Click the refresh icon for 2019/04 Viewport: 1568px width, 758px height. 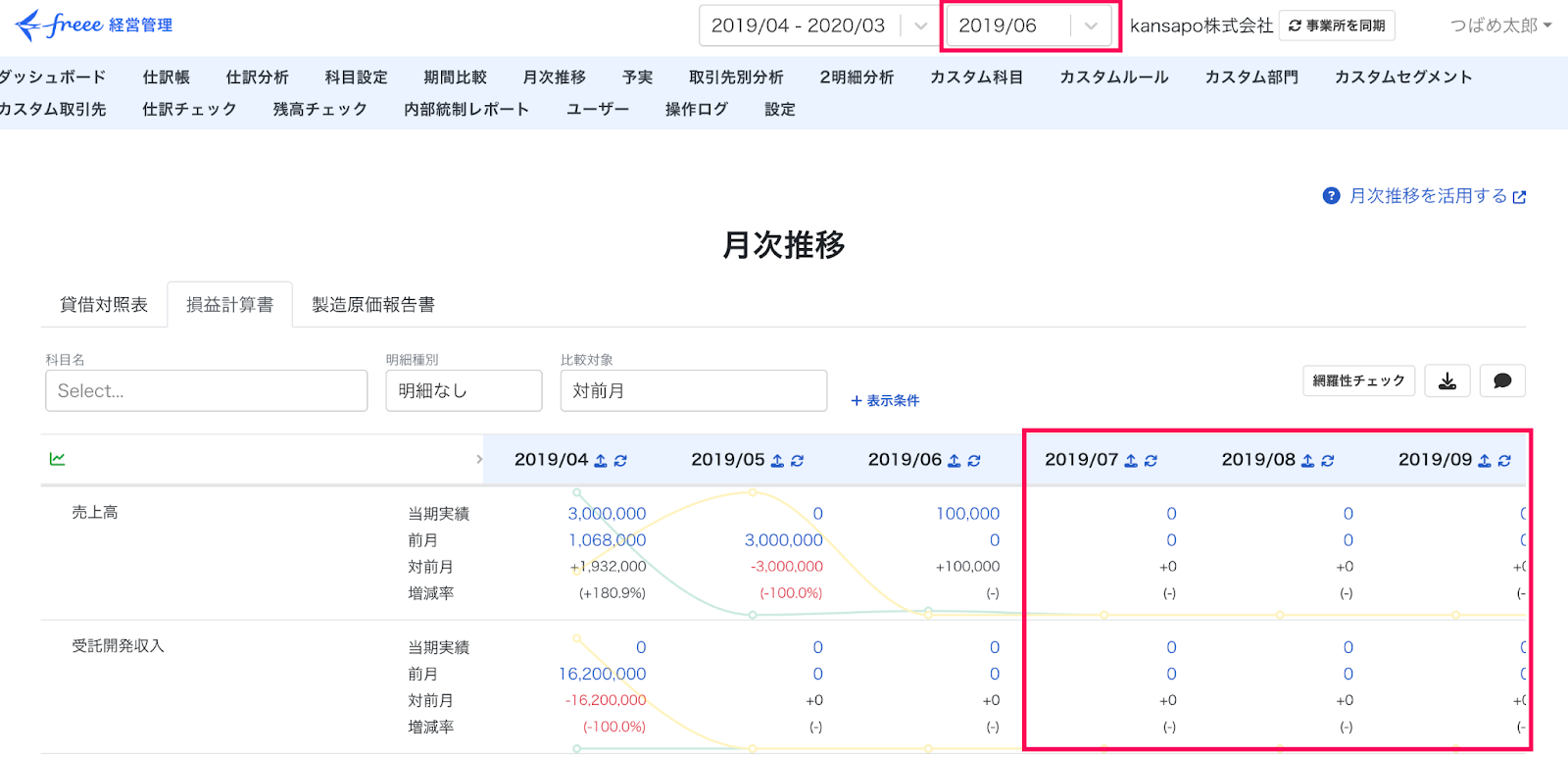pos(620,460)
